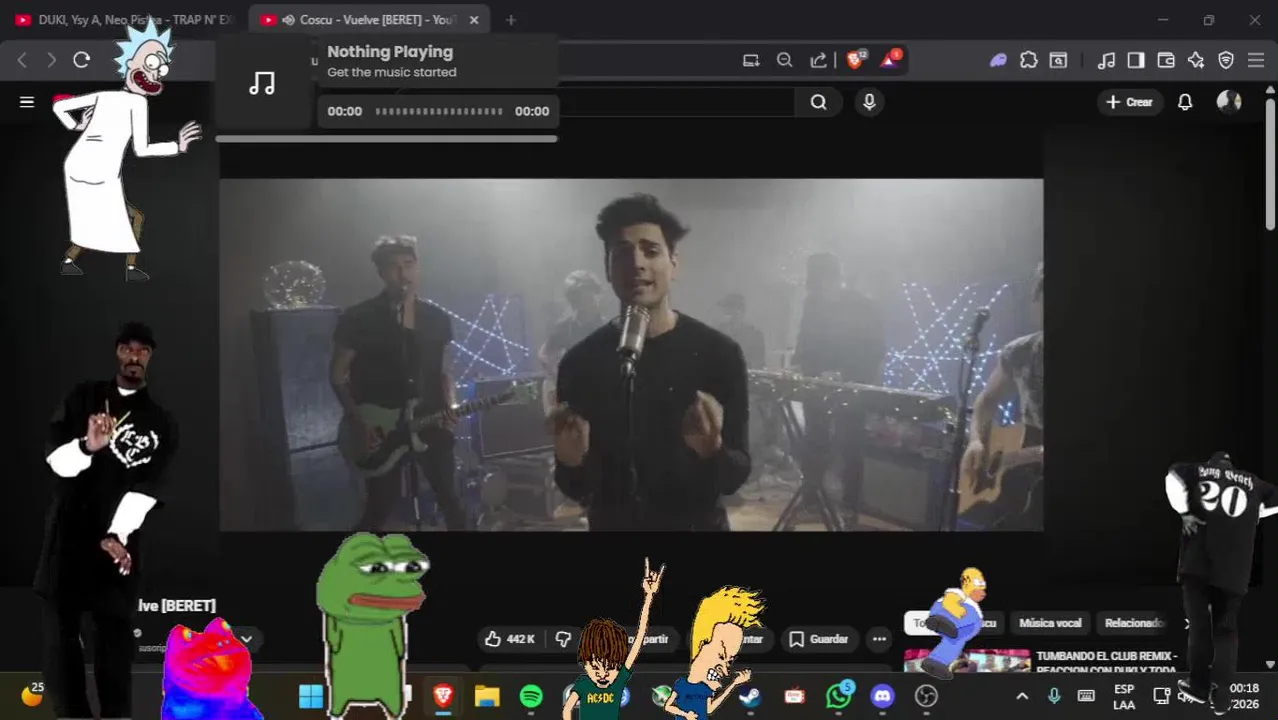Save the video with Guardar
The width and height of the screenshot is (1278, 720).
point(818,639)
